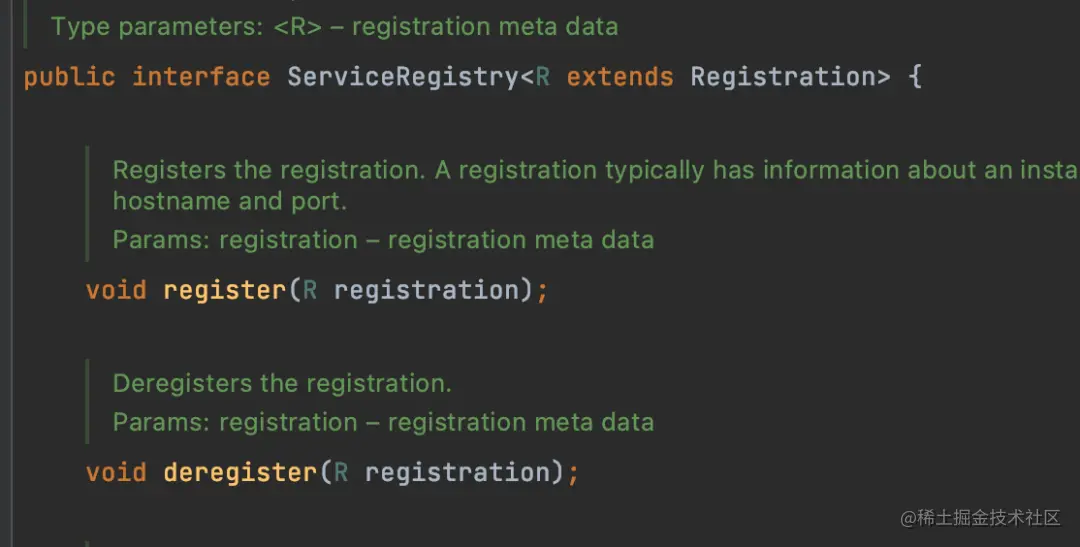
Task: Click the register method name
Action: tap(225, 290)
